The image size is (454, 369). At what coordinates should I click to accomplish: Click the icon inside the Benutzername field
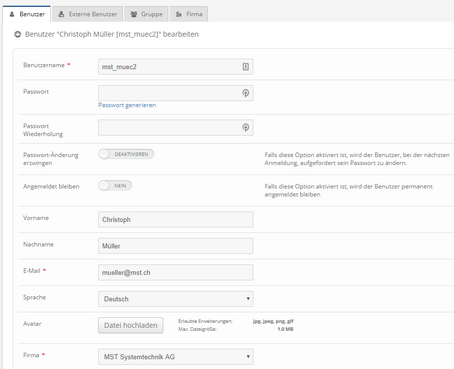point(246,67)
